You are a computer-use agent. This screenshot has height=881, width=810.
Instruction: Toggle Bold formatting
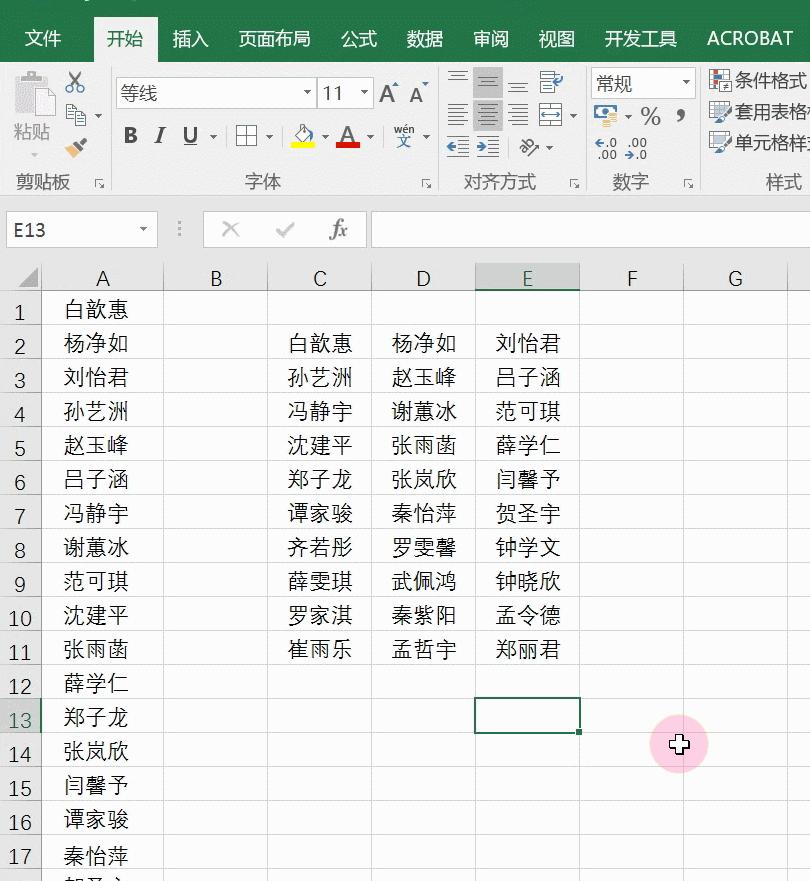[129, 135]
